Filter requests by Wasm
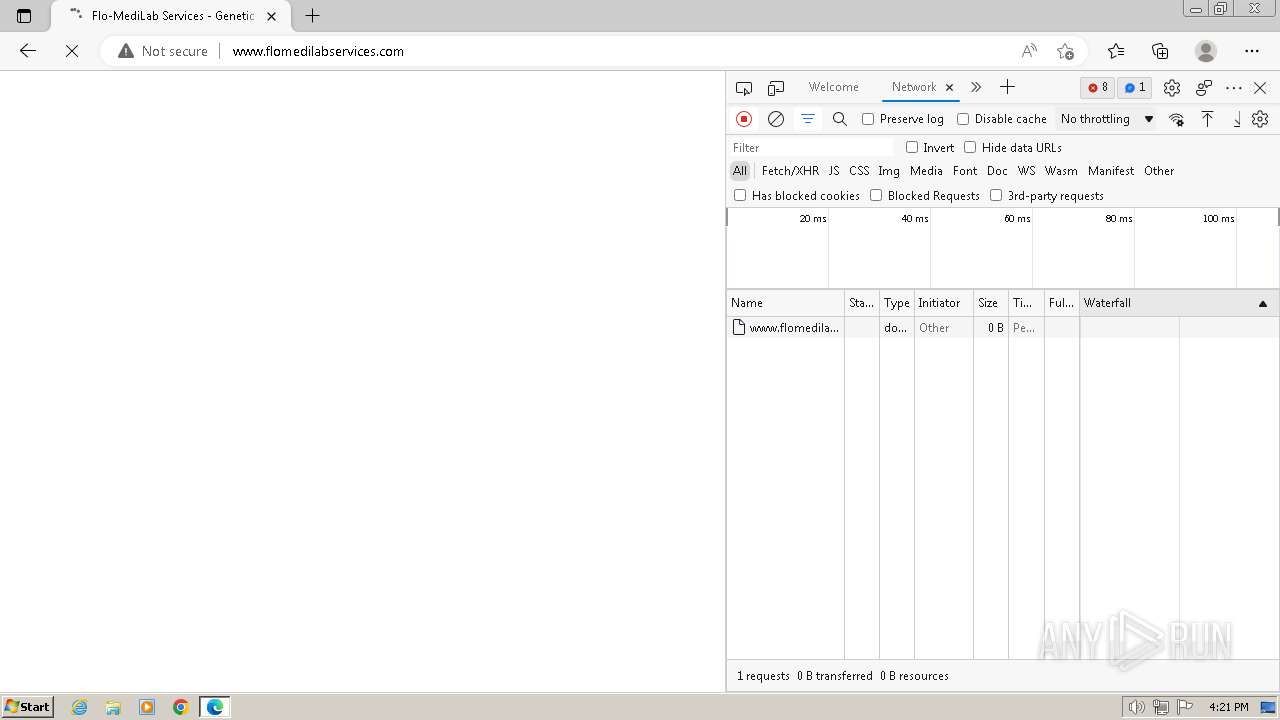Image resolution: width=1280 pixels, height=720 pixels. (1061, 171)
